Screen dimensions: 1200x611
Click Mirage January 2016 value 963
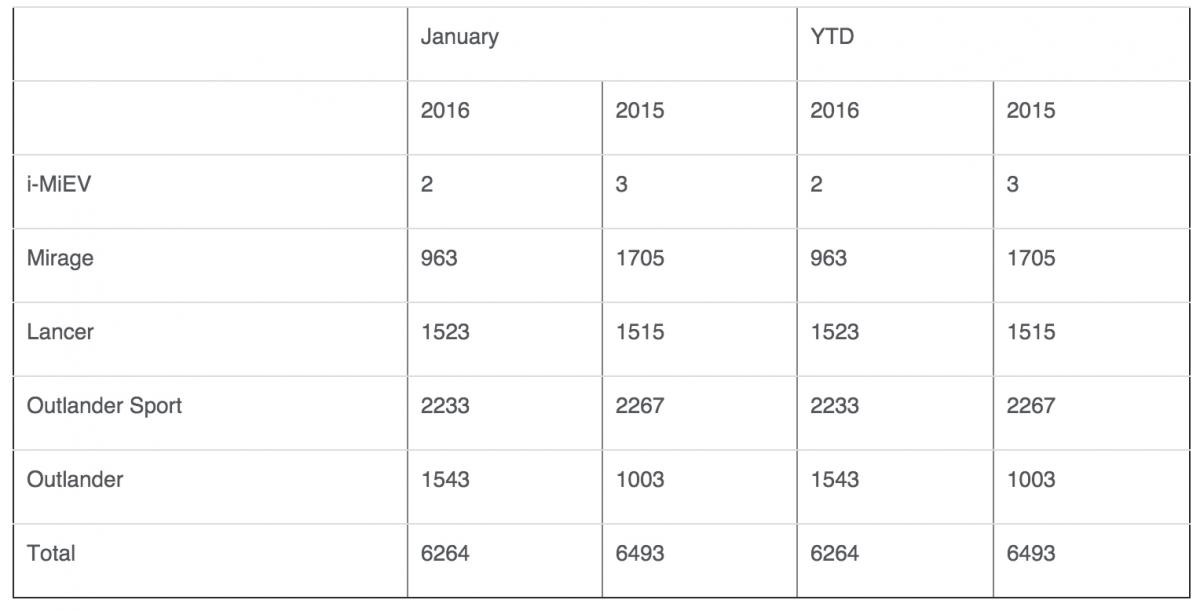pyautogui.click(x=439, y=258)
